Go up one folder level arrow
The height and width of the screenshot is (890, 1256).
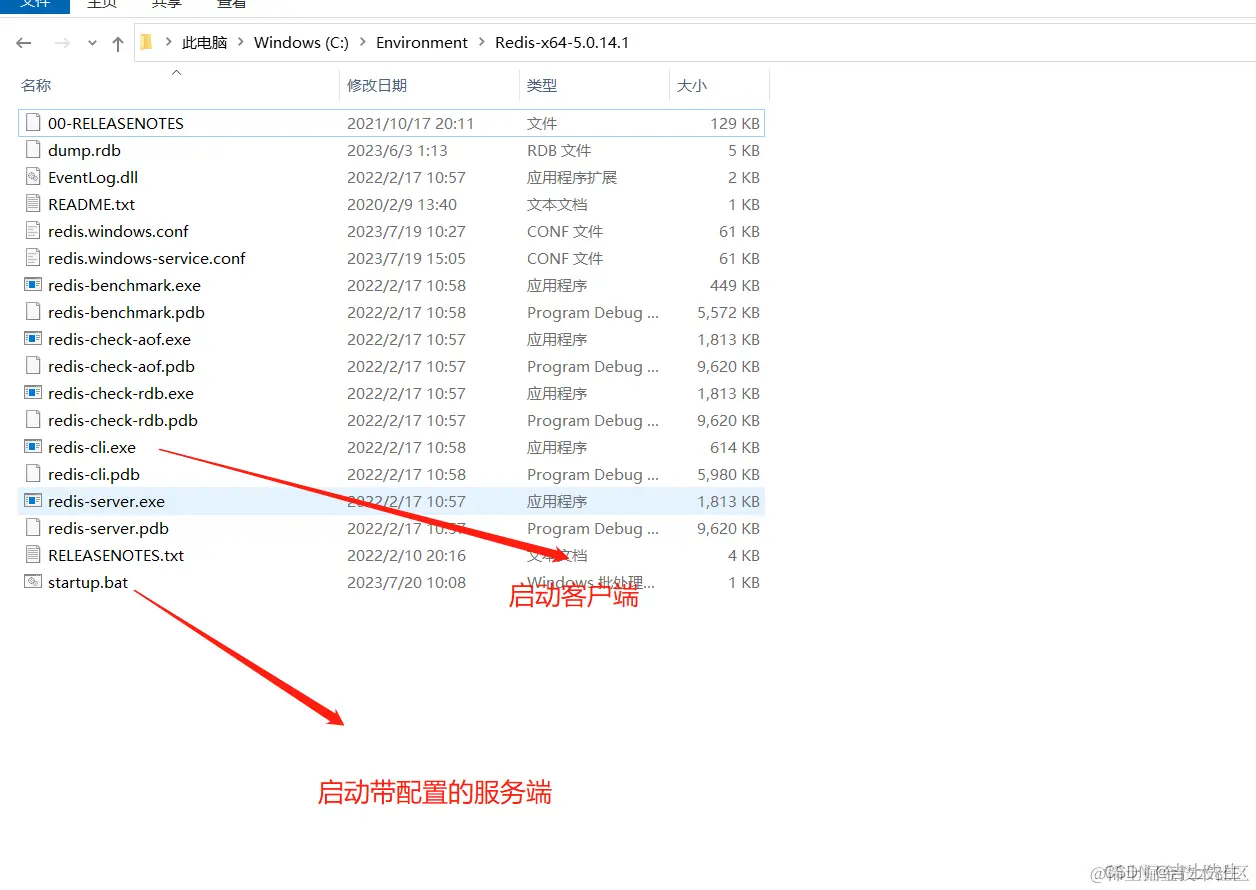(118, 43)
